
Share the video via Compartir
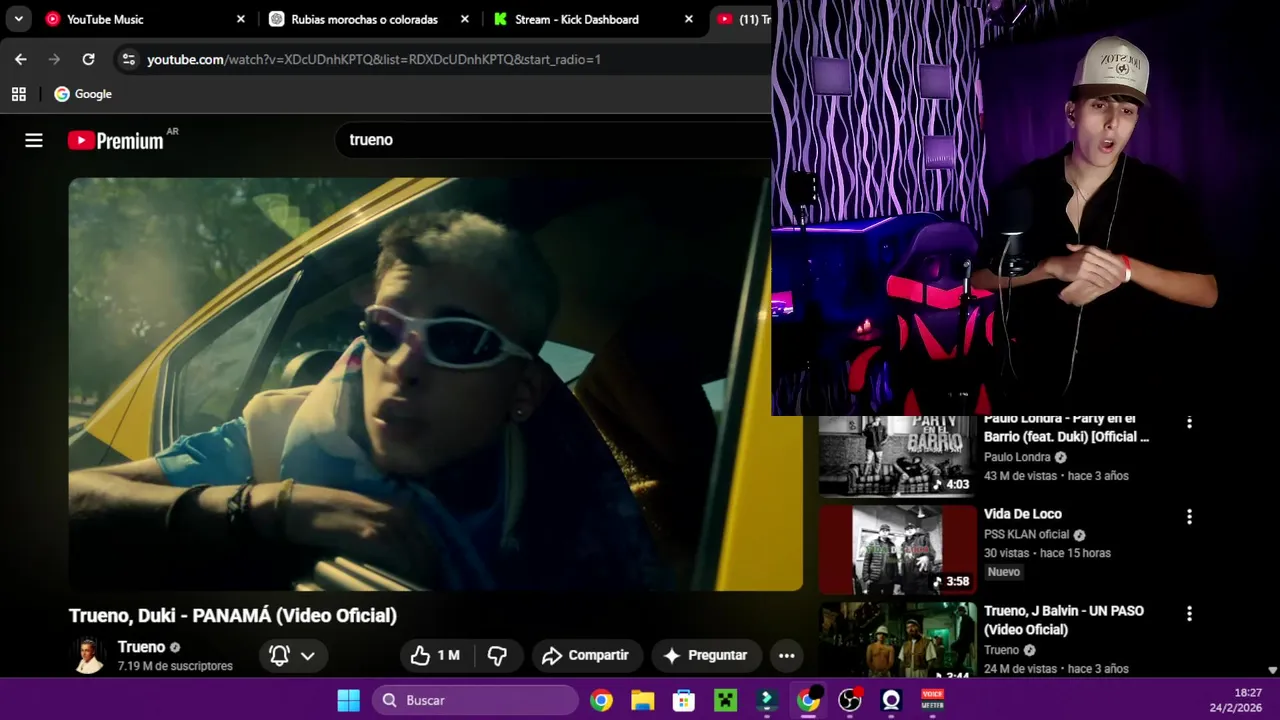(x=586, y=655)
